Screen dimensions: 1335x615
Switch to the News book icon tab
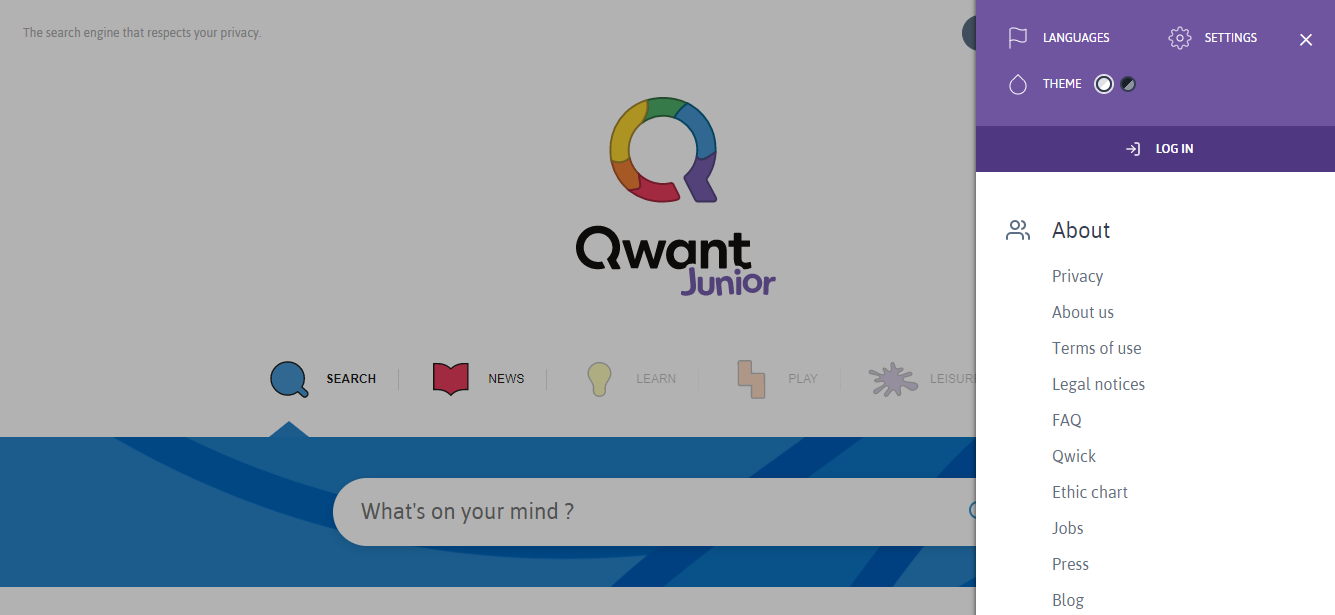pos(450,378)
